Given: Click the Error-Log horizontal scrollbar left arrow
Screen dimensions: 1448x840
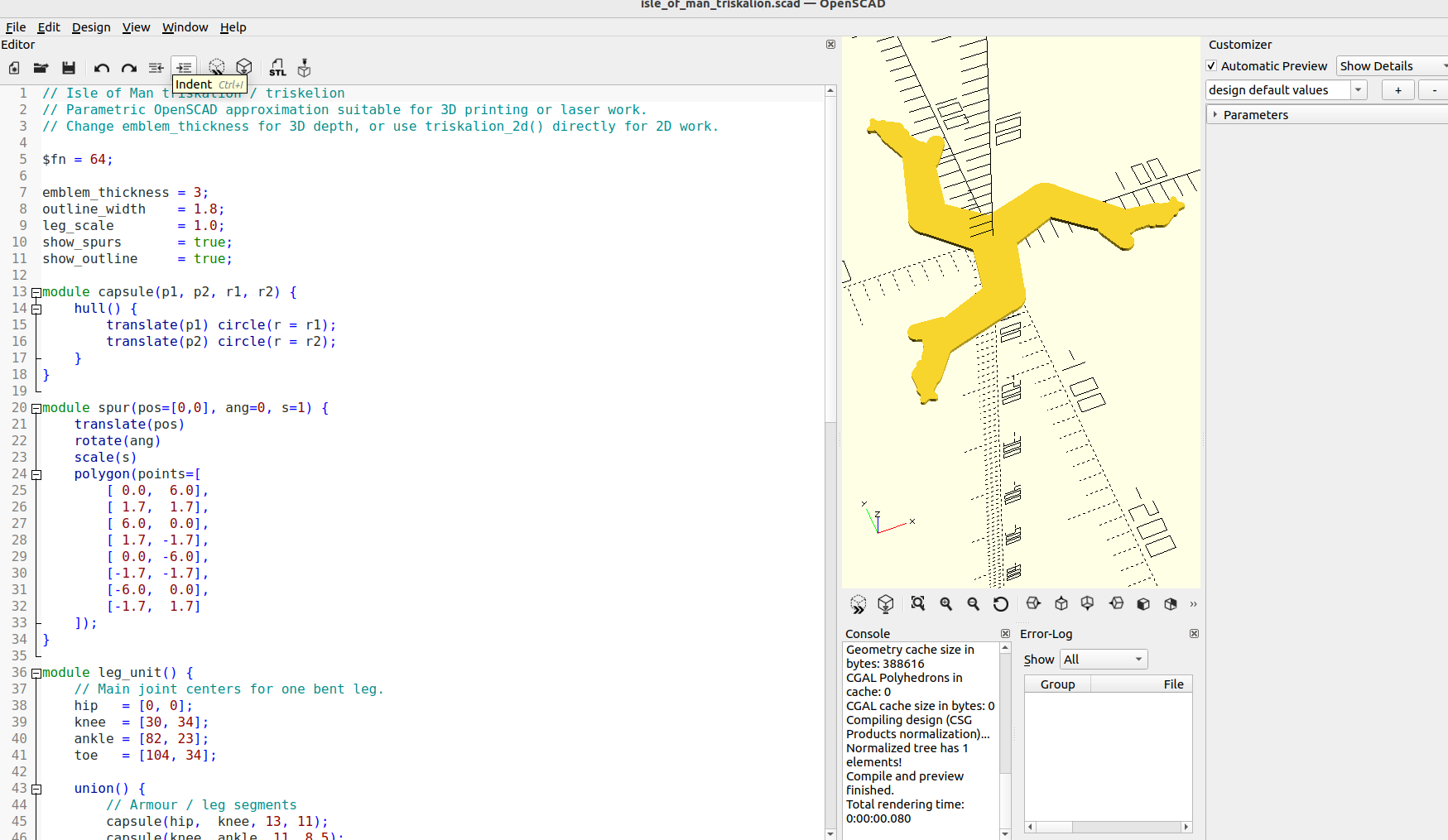Looking at the screenshot, I should tap(1030, 827).
